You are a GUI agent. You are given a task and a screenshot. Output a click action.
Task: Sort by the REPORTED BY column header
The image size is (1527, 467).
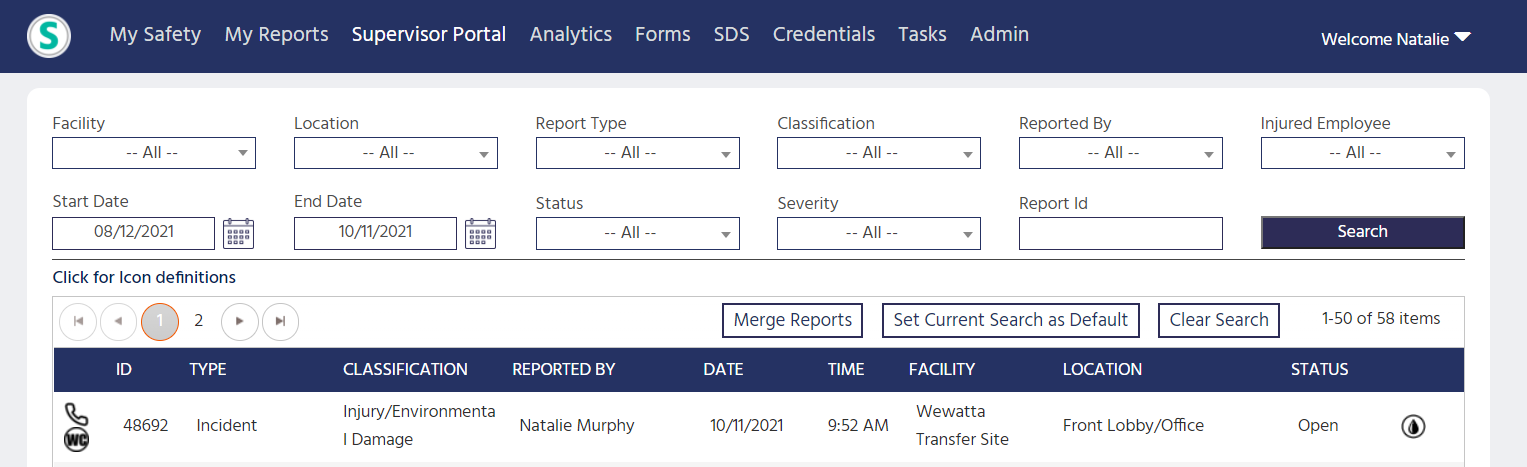(x=564, y=369)
